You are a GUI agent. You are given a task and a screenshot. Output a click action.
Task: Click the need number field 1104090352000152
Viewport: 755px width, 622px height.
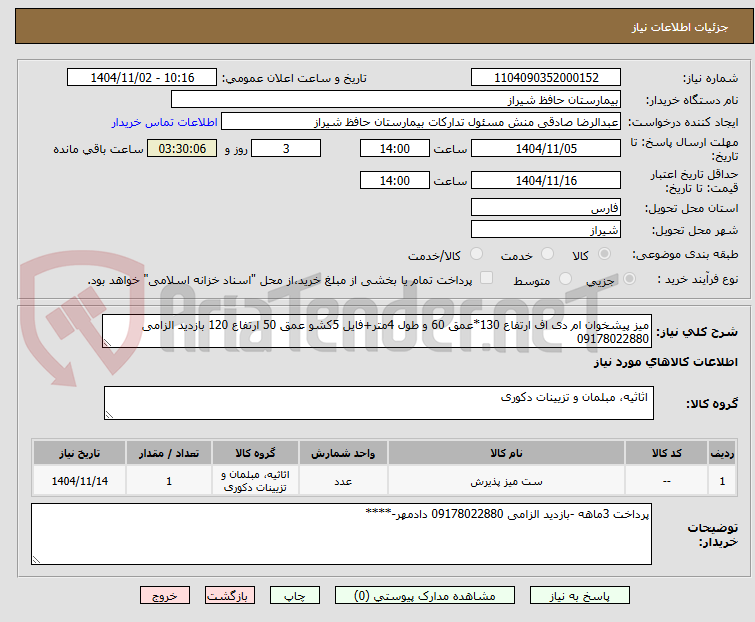tap(546, 78)
